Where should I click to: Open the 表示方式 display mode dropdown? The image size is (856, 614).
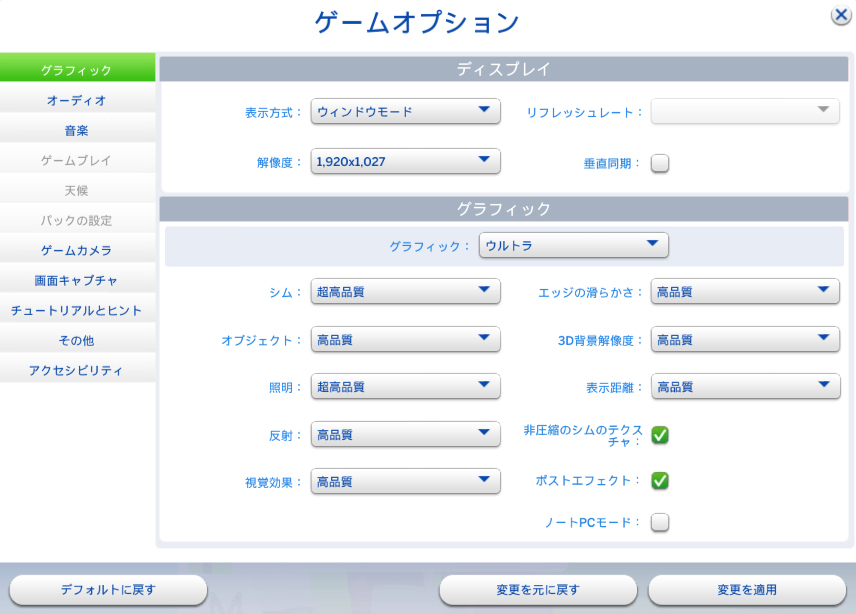405,112
